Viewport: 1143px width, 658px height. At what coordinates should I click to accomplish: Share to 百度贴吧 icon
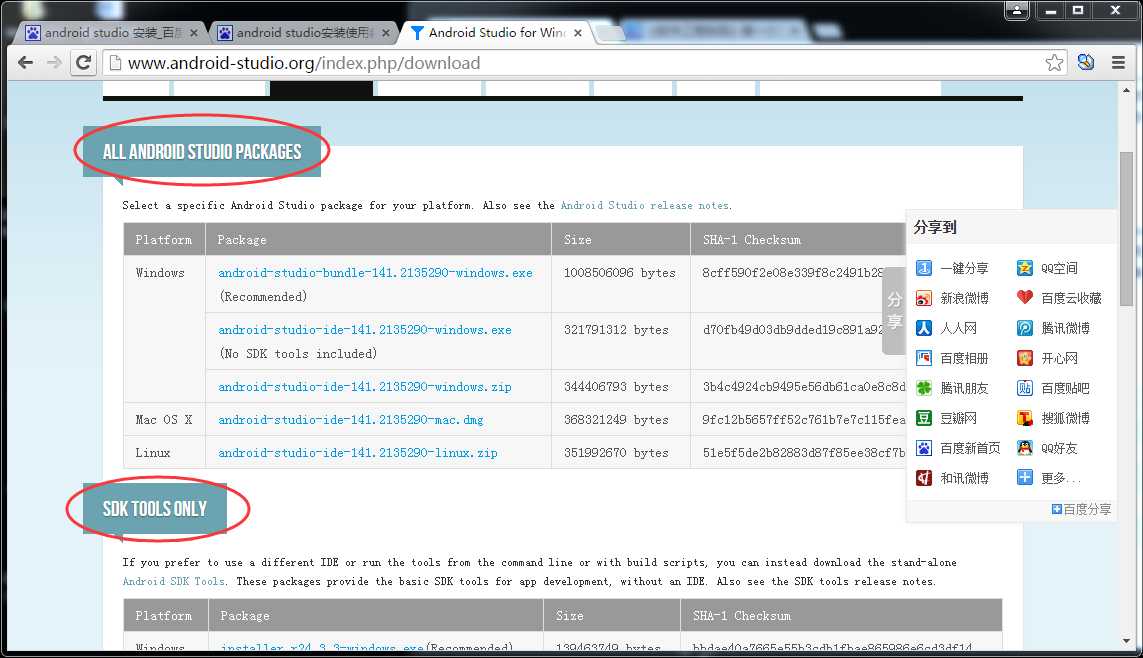point(1025,388)
